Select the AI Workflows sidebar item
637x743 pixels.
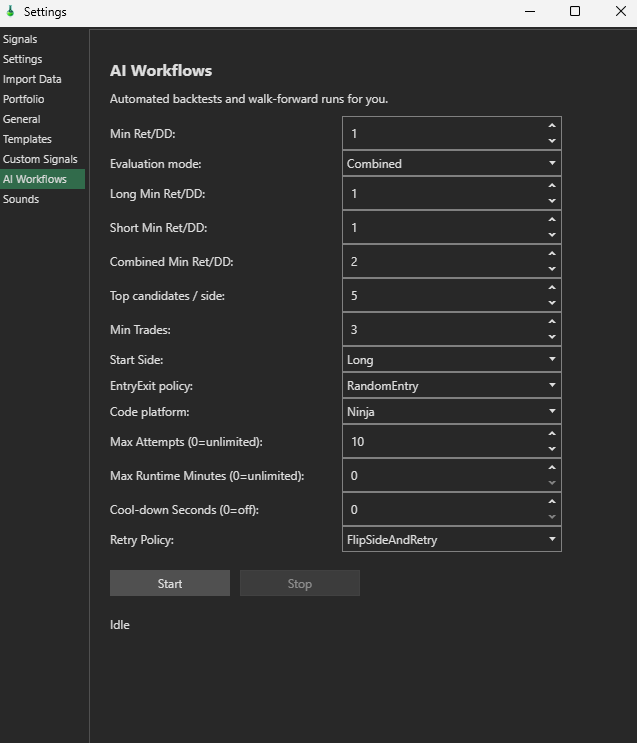pos(42,179)
